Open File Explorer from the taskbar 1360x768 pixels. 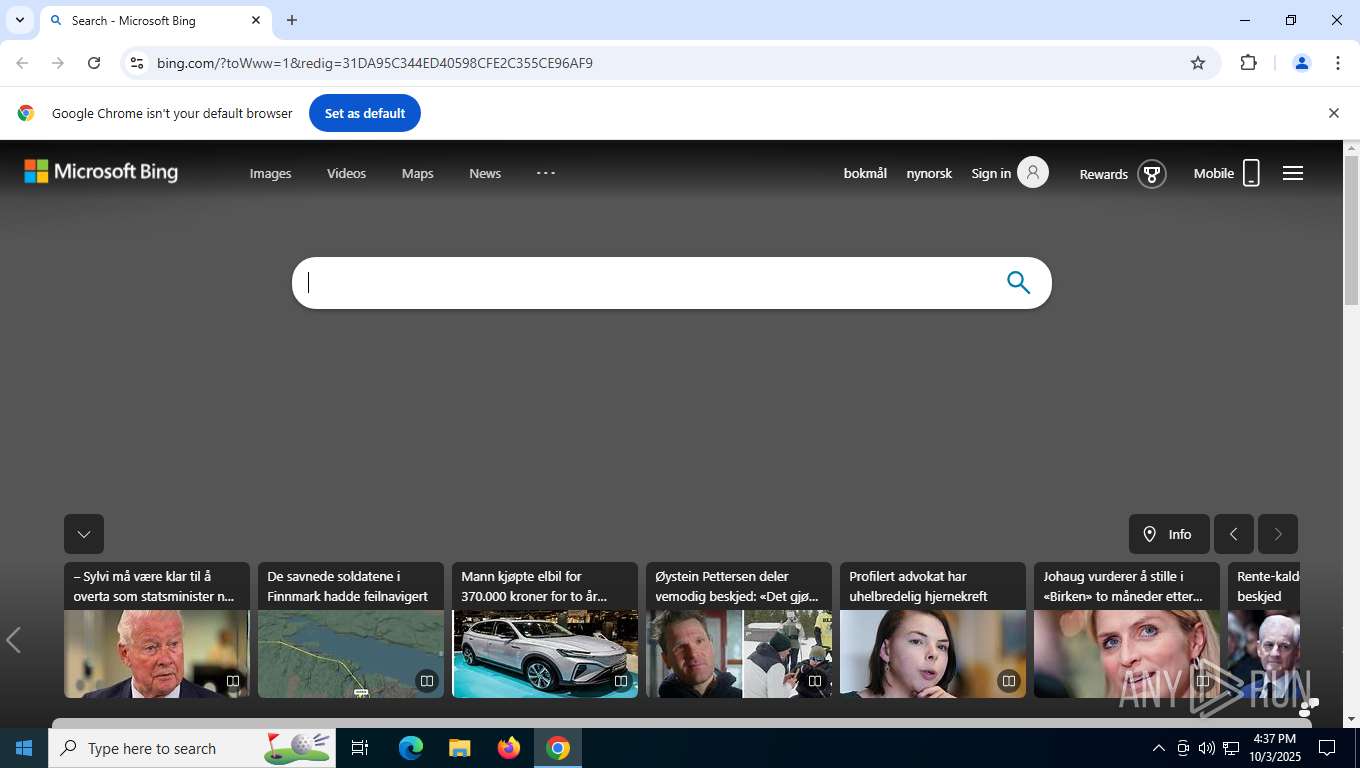pos(460,748)
